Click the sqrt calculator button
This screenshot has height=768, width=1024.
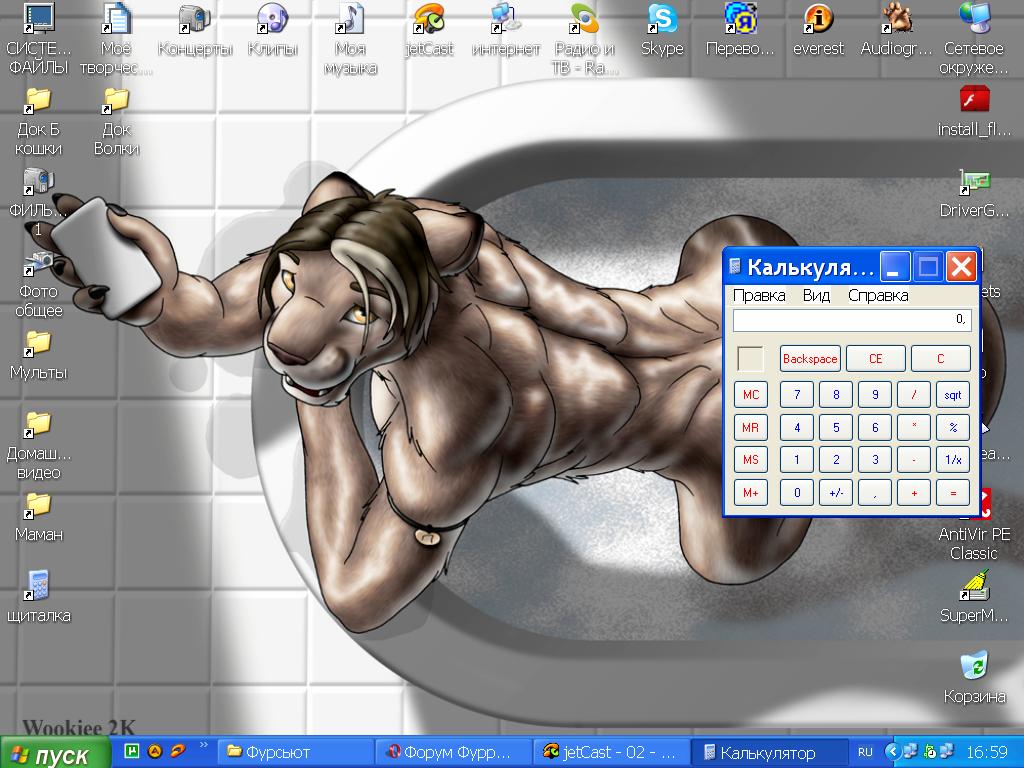point(953,394)
